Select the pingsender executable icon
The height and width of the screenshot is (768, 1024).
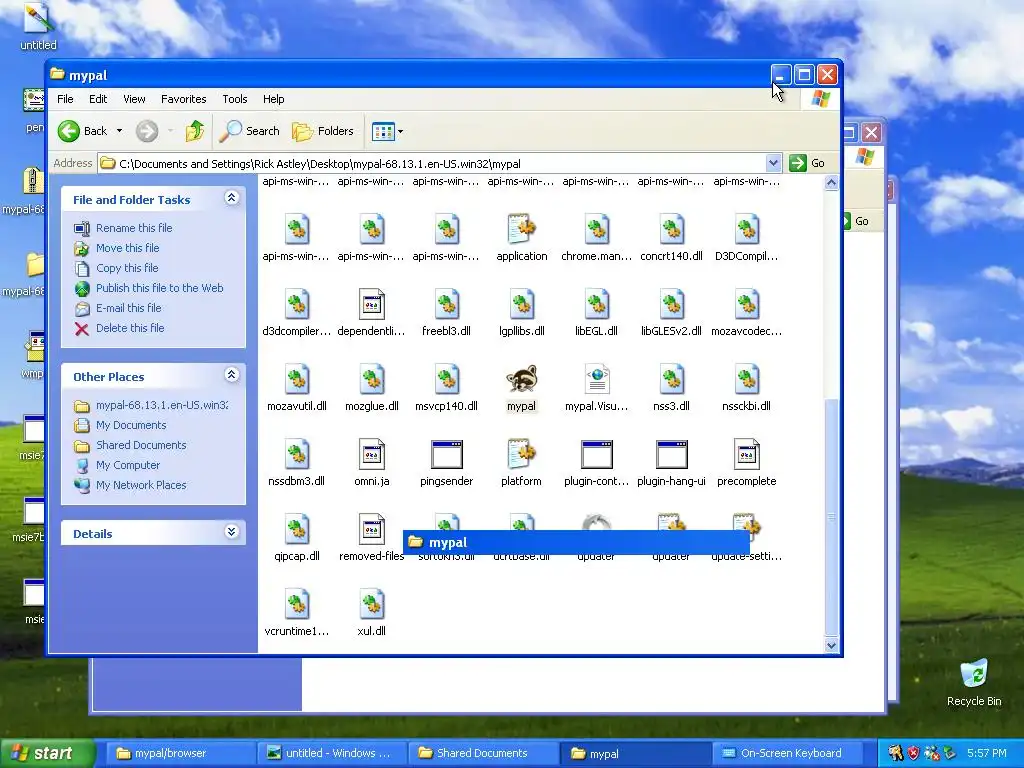pyautogui.click(x=447, y=455)
